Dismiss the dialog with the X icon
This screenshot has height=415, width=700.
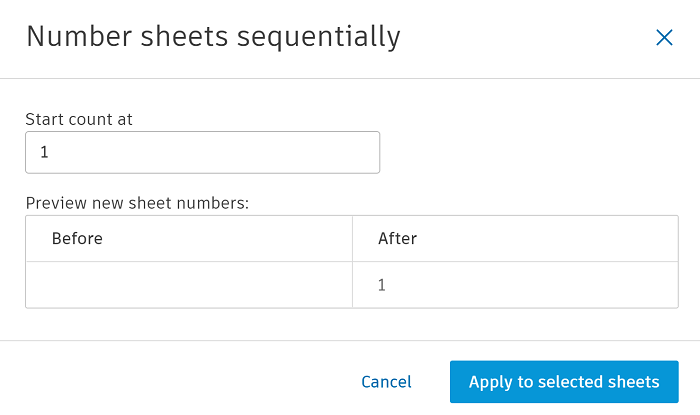[664, 38]
